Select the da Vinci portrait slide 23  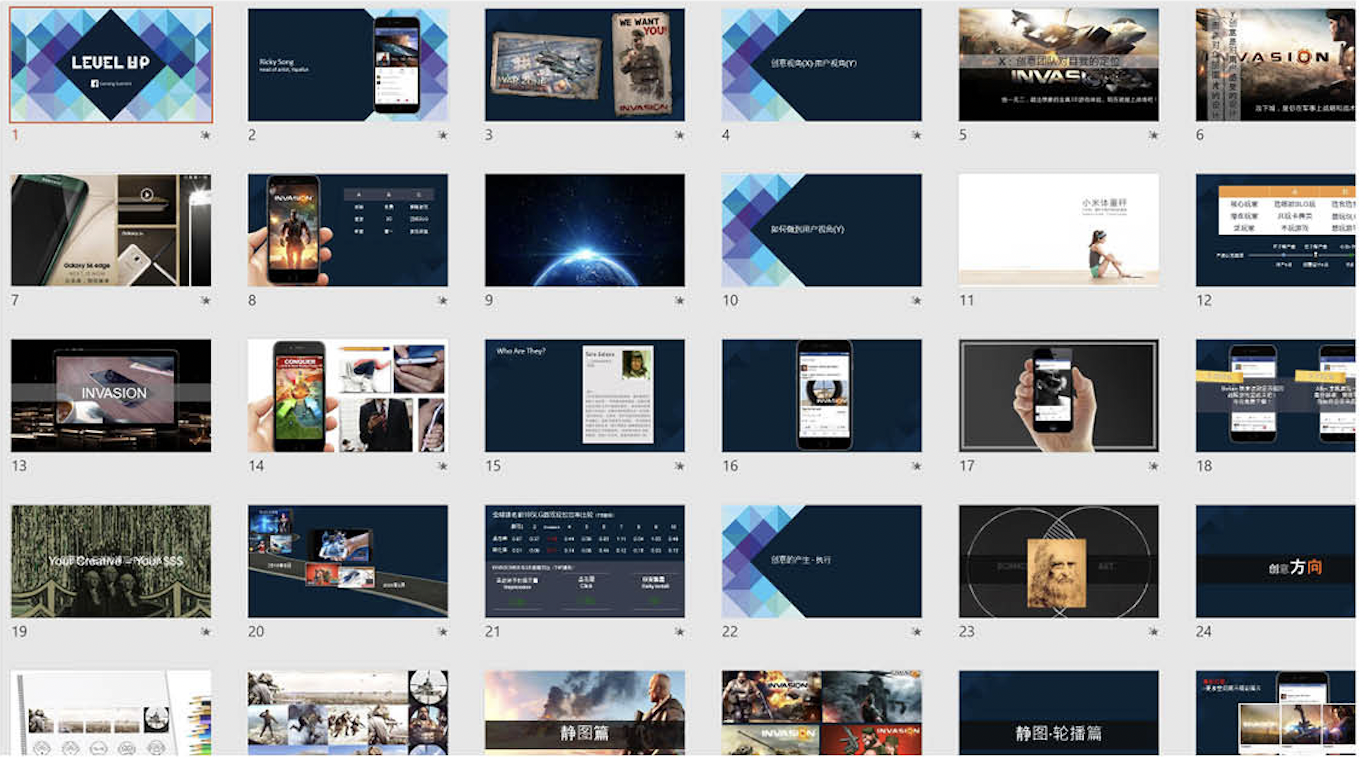1059,561
